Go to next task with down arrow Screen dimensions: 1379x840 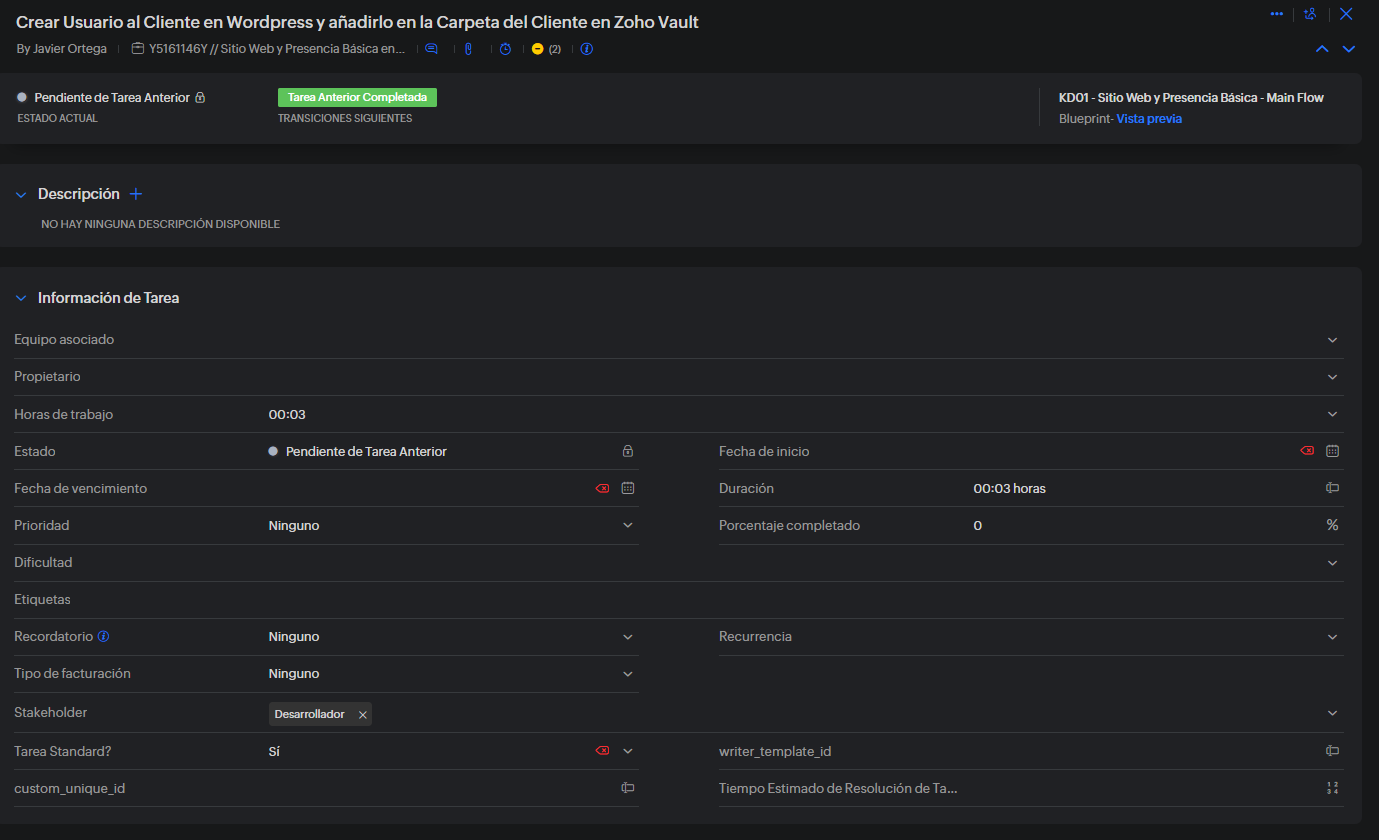pyautogui.click(x=1349, y=49)
